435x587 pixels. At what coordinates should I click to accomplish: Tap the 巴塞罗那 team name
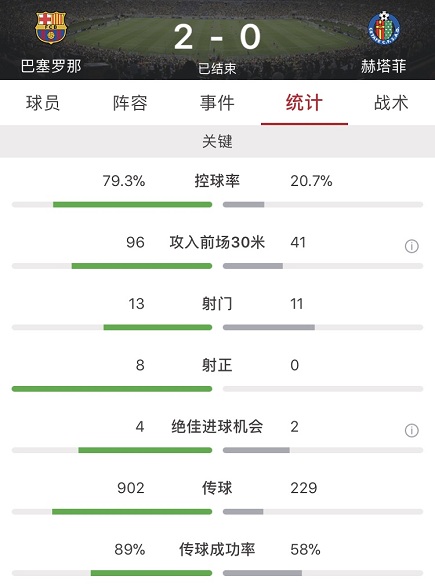coord(51,66)
